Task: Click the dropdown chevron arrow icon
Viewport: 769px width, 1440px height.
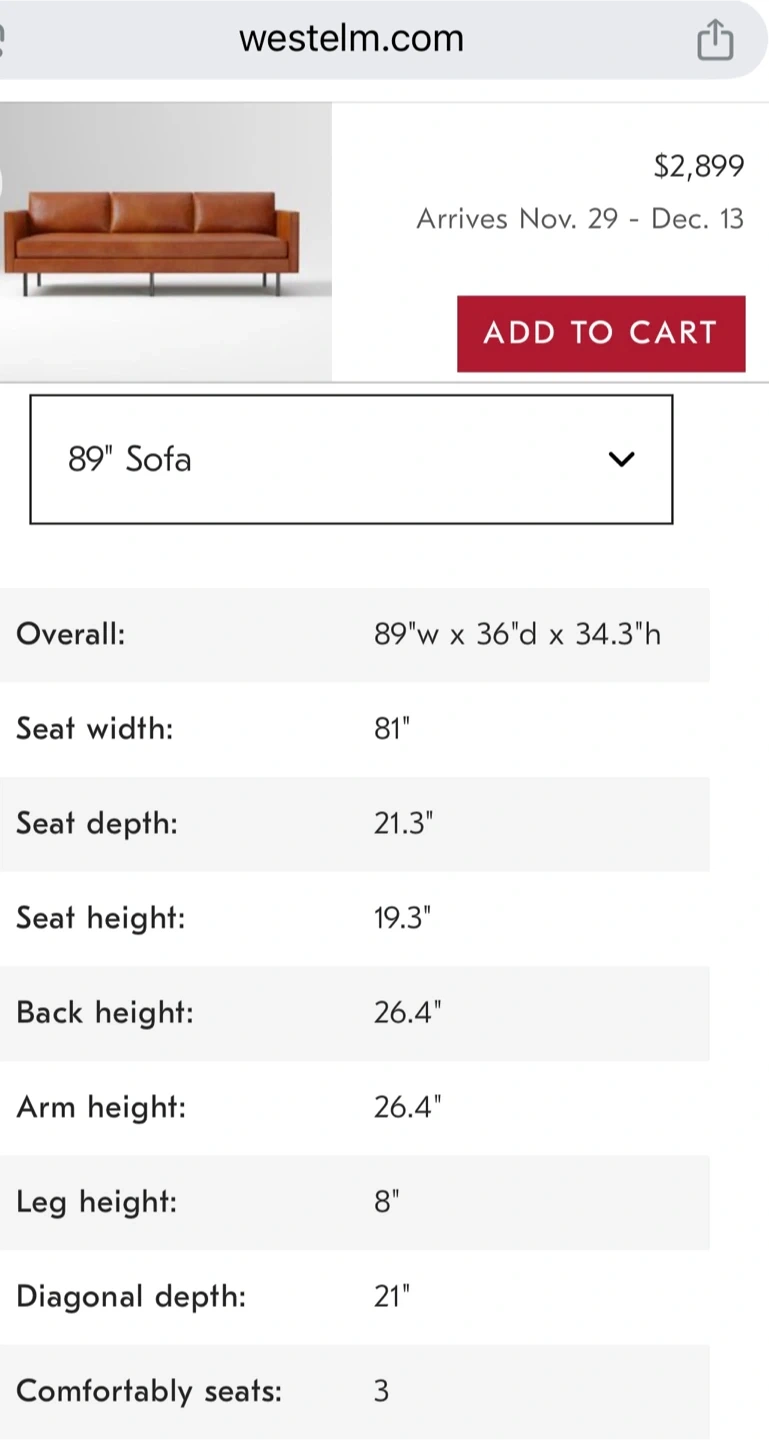Action: [x=622, y=459]
